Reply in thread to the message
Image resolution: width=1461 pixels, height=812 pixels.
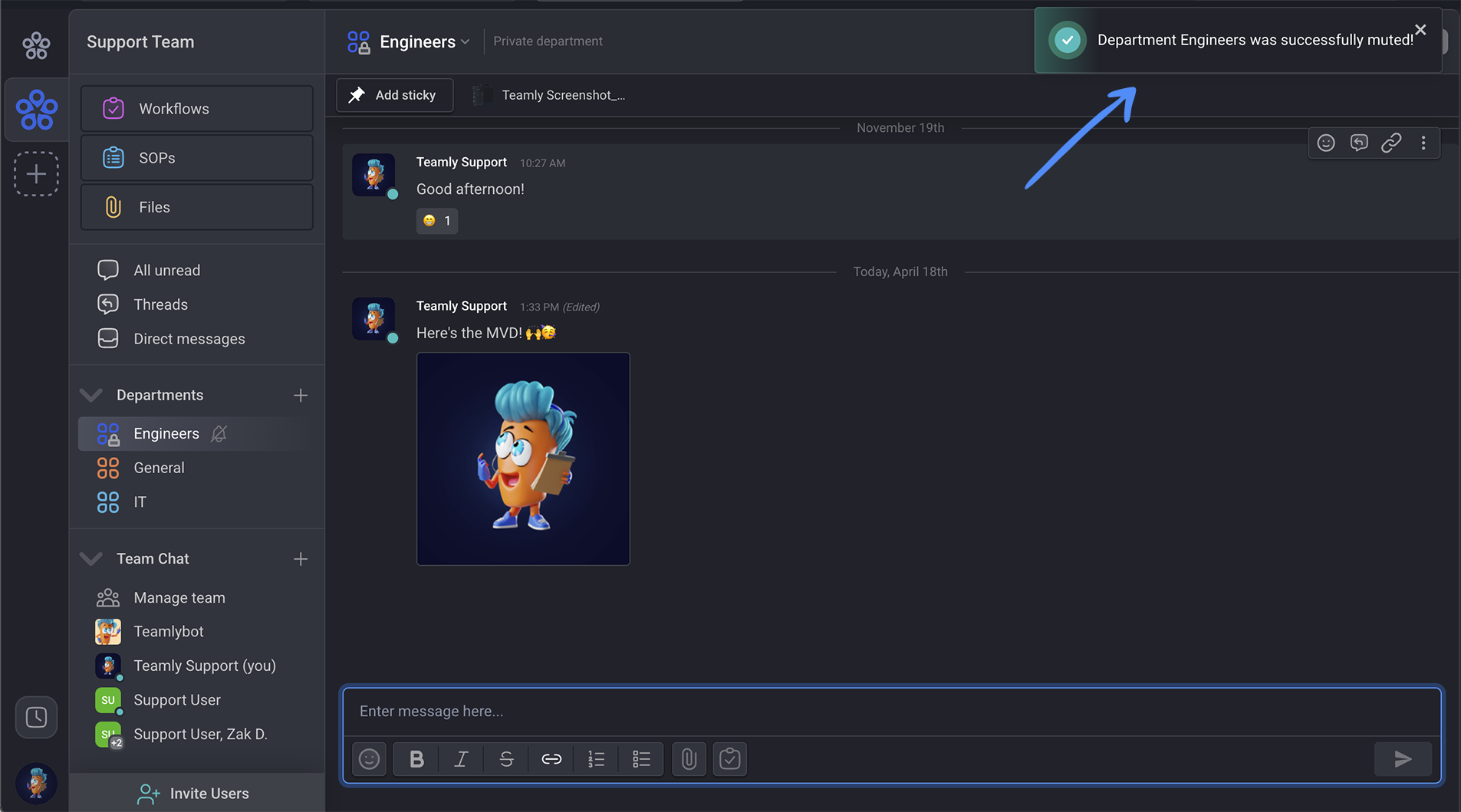1359,143
